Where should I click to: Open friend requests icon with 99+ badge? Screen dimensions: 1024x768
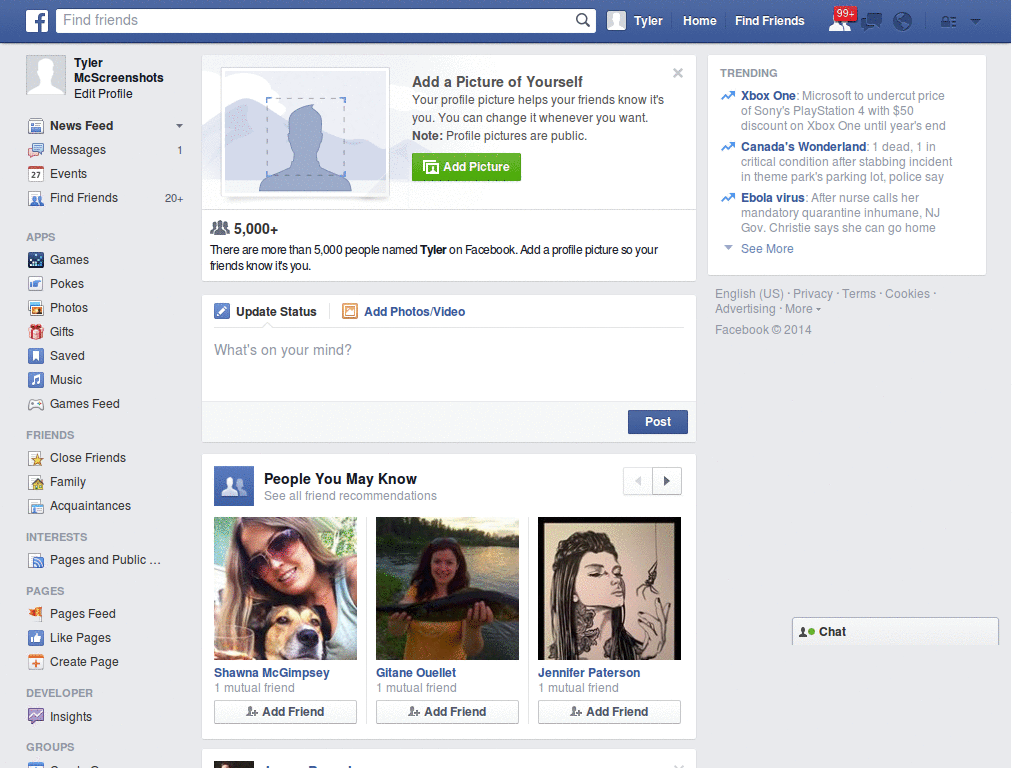(x=840, y=20)
